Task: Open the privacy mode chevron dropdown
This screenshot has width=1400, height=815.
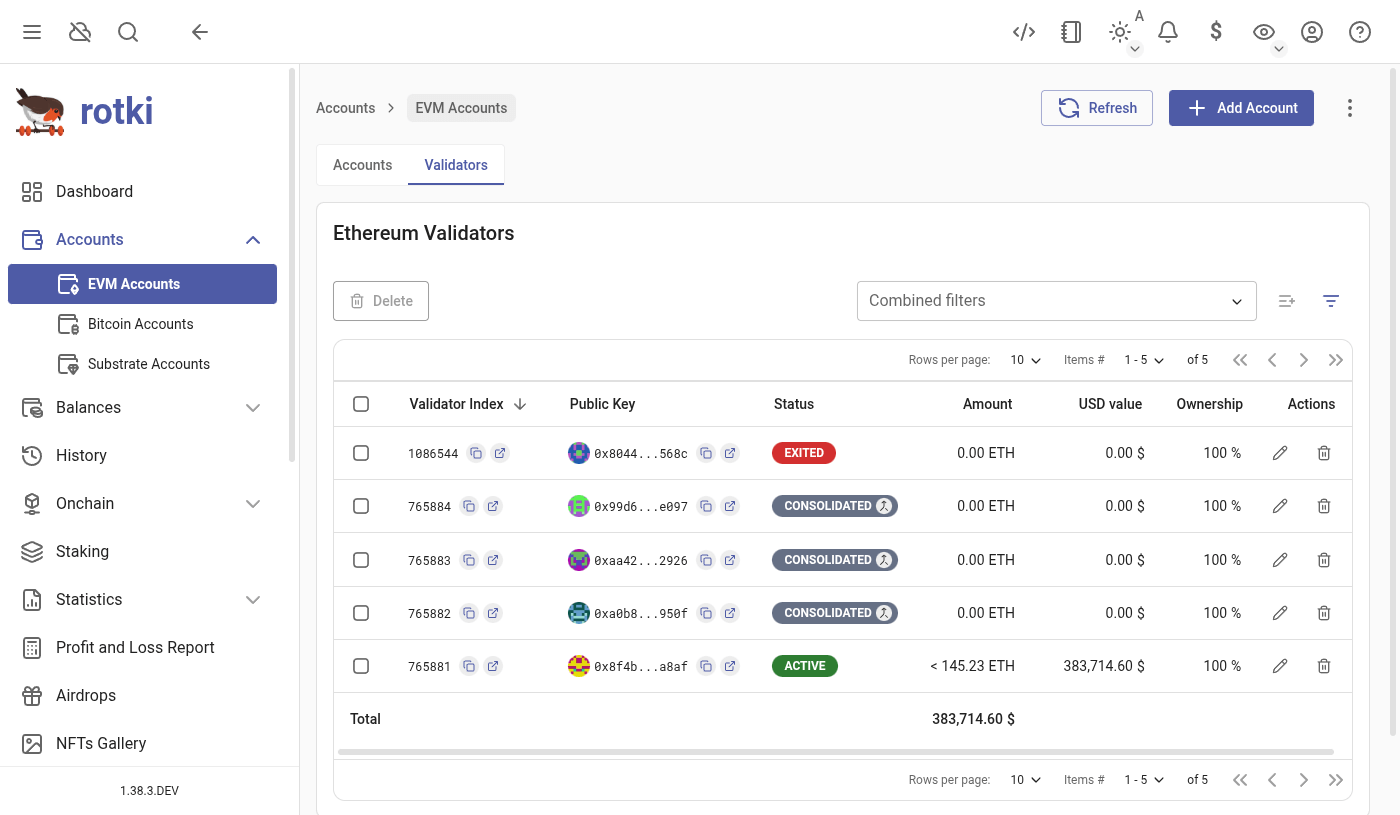Action: click(1278, 48)
